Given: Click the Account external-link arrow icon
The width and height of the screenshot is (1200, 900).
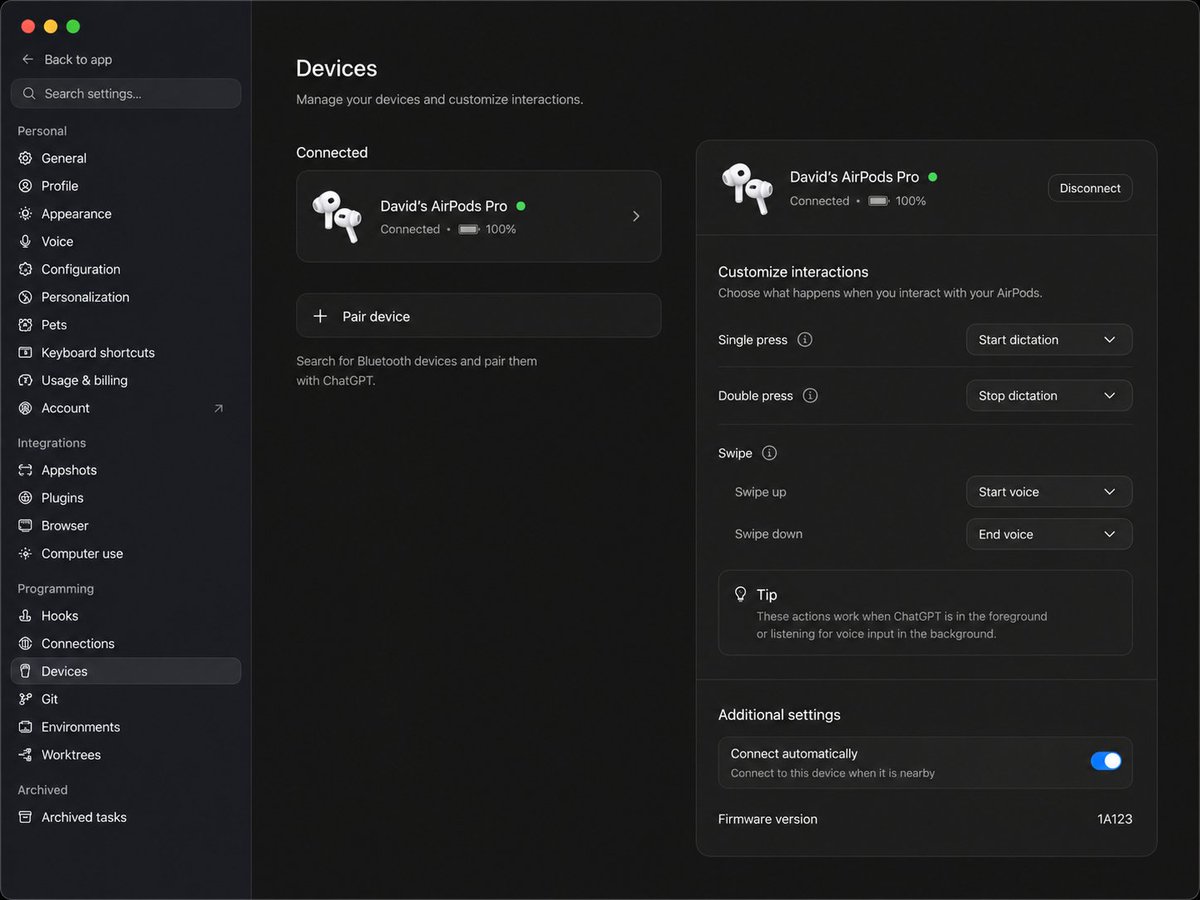Looking at the screenshot, I should pyautogui.click(x=219, y=408).
